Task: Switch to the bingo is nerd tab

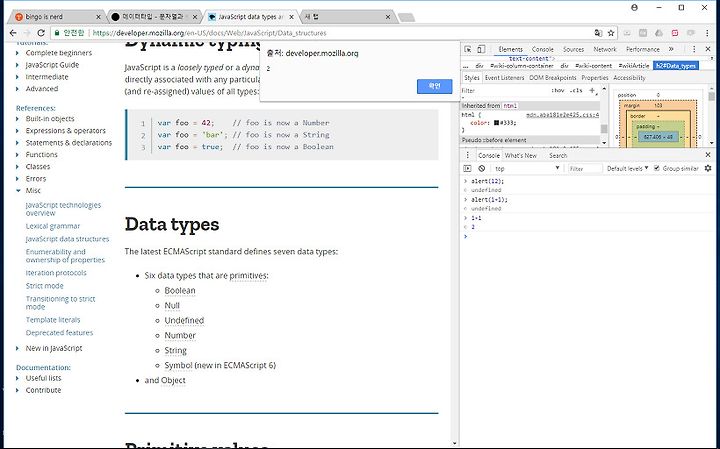Action: [x=56, y=17]
